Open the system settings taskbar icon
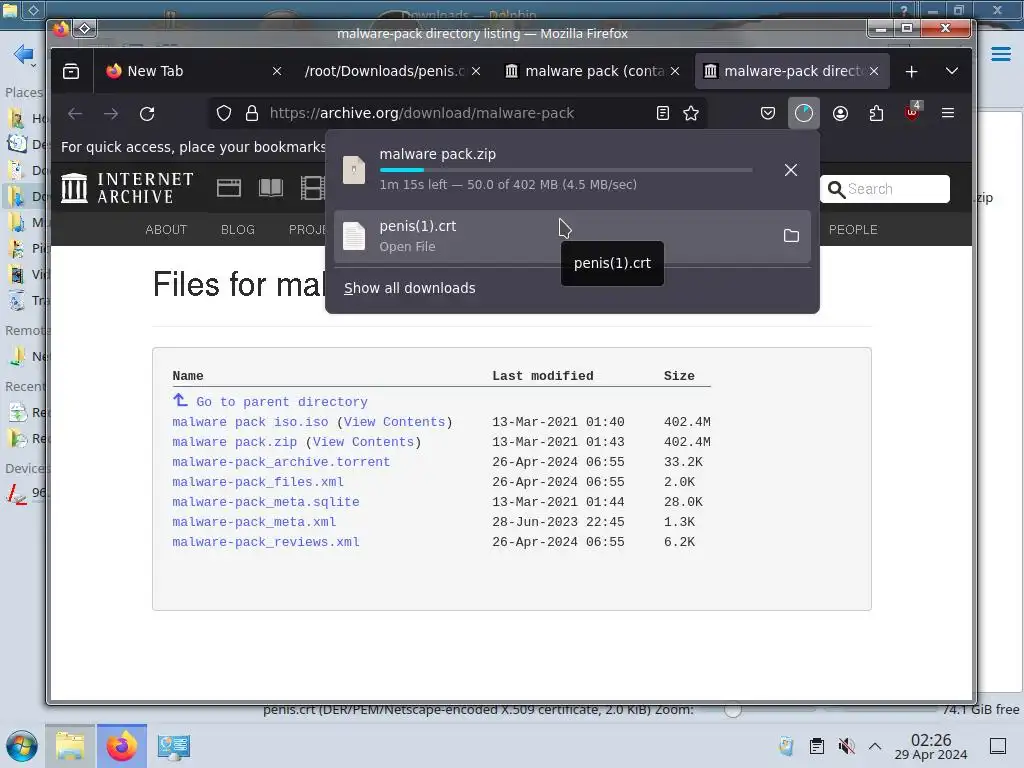 (x=173, y=746)
